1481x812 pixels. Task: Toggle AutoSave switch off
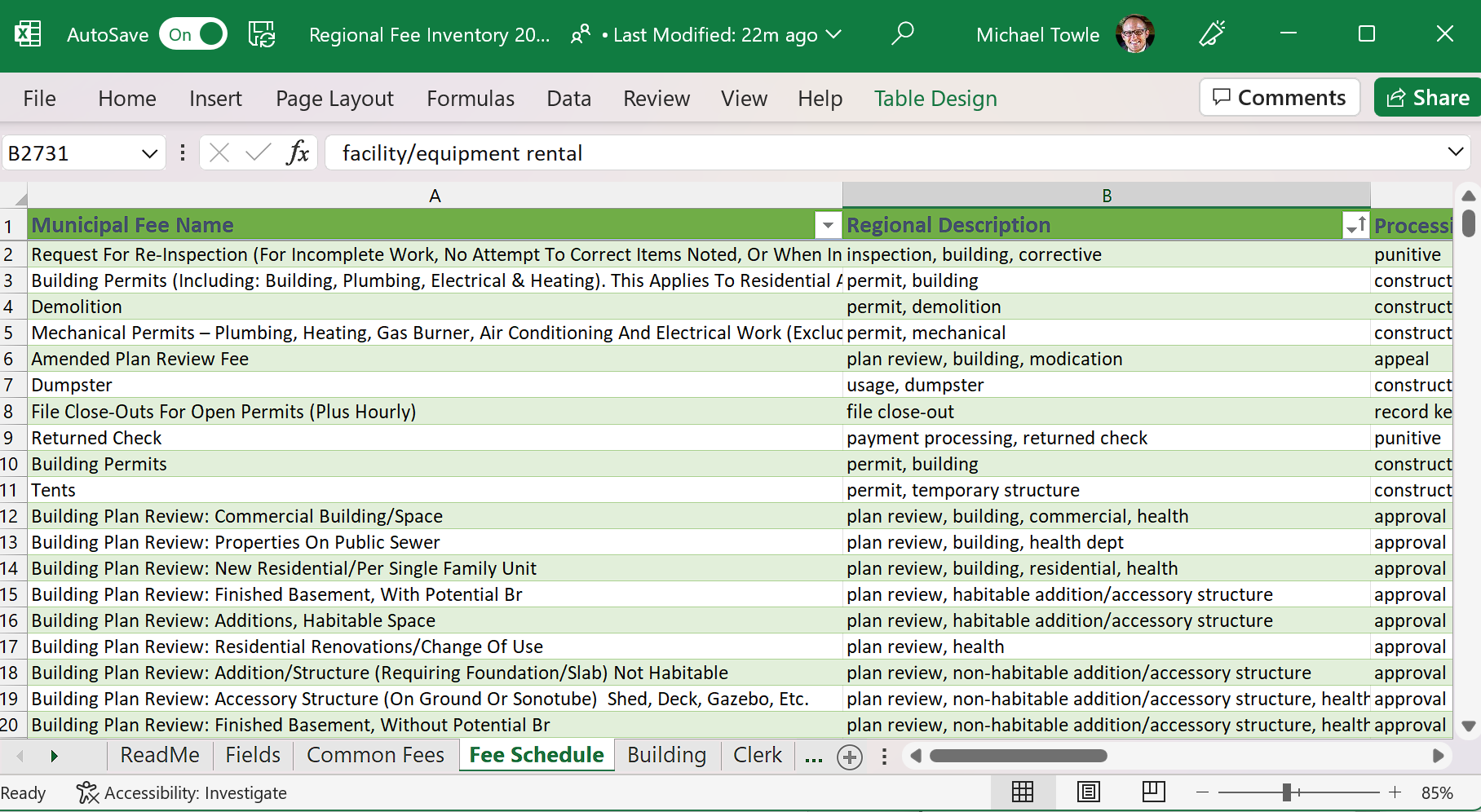point(193,34)
